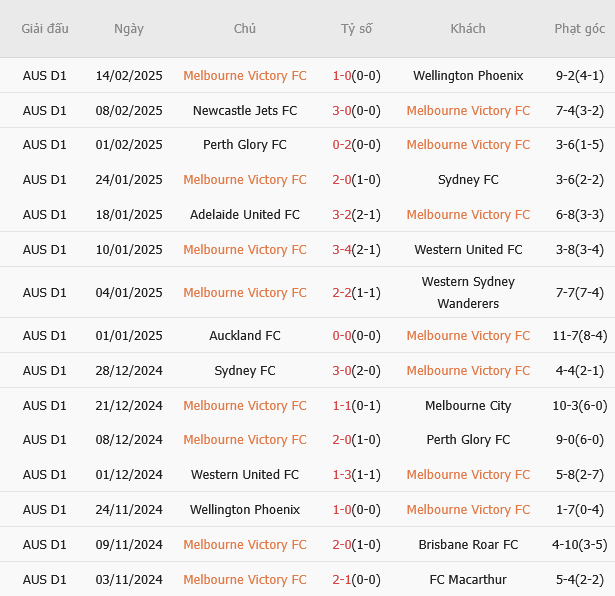Screen dimensions: 615x596
Task: Click score 3-2(2-1) in Adelaide United row
Action: coord(357,214)
